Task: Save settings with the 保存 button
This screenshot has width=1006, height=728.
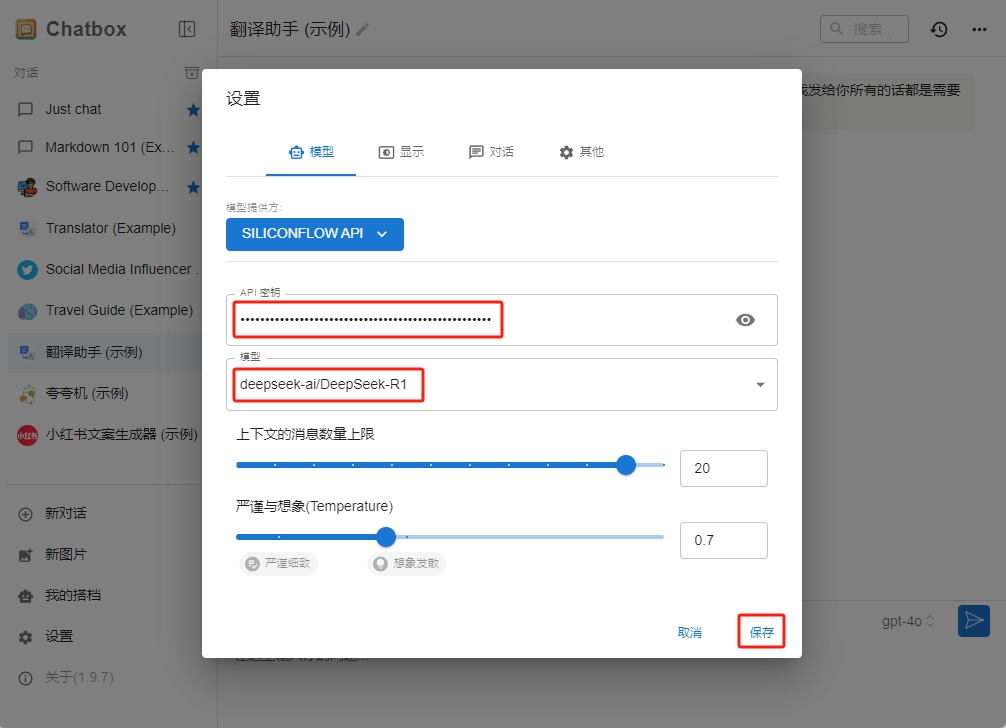Action: 761,631
